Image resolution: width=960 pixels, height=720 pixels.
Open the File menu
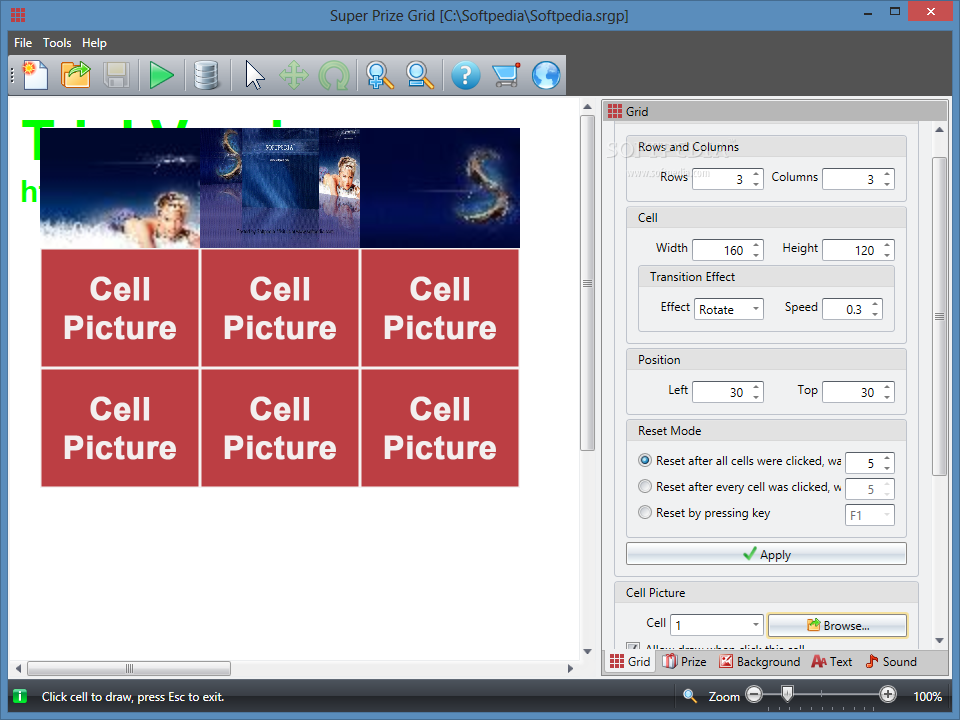[x=23, y=43]
